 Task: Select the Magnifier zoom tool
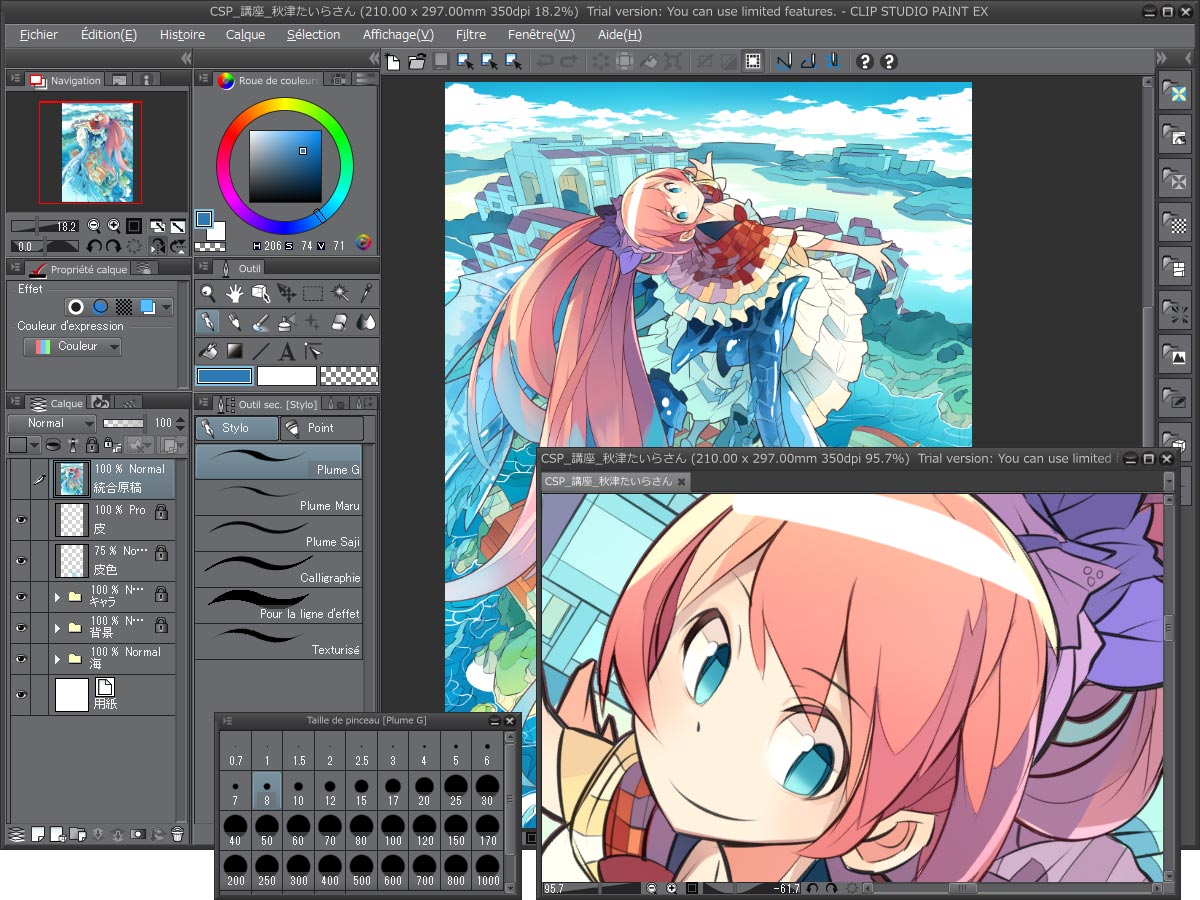[x=208, y=293]
